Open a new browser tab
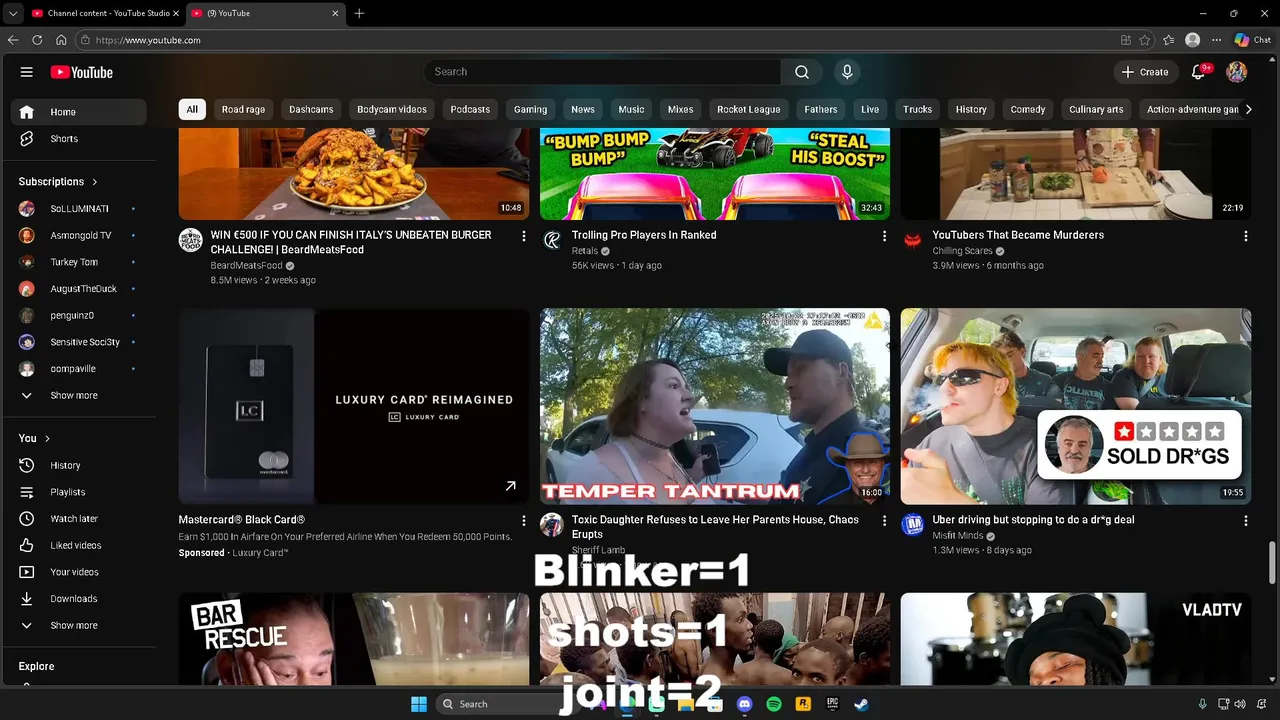 click(x=359, y=13)
